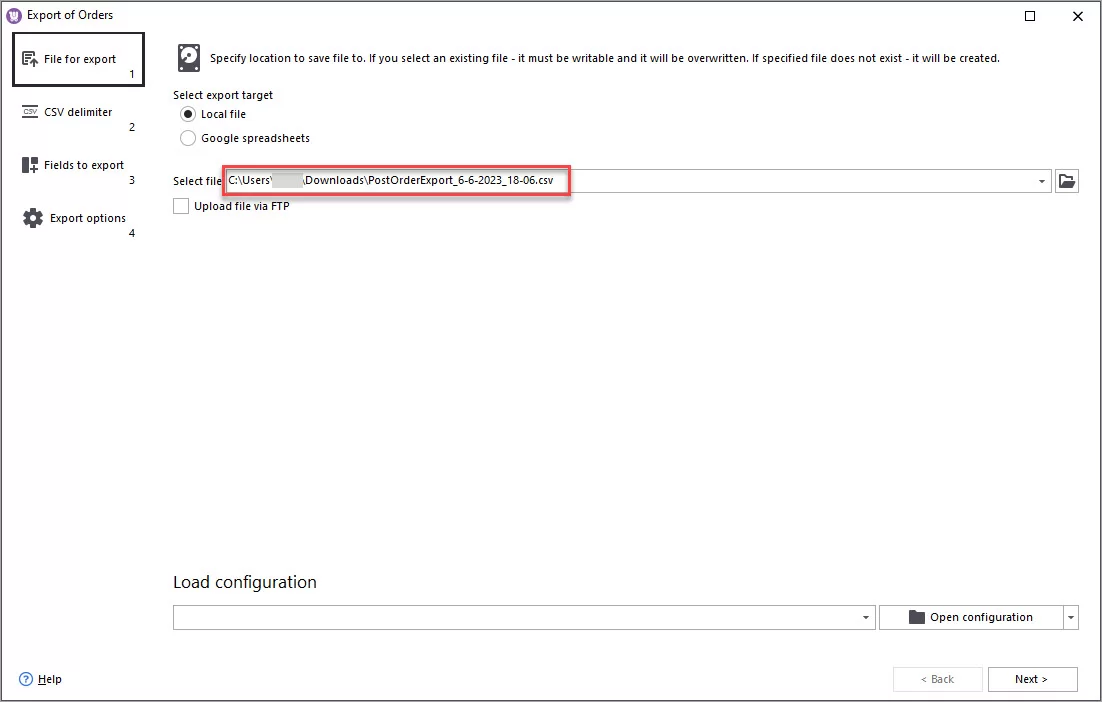Viewport: 1102px width, 702px height.
Task: Click the File for export step icon
Action: 29,57
